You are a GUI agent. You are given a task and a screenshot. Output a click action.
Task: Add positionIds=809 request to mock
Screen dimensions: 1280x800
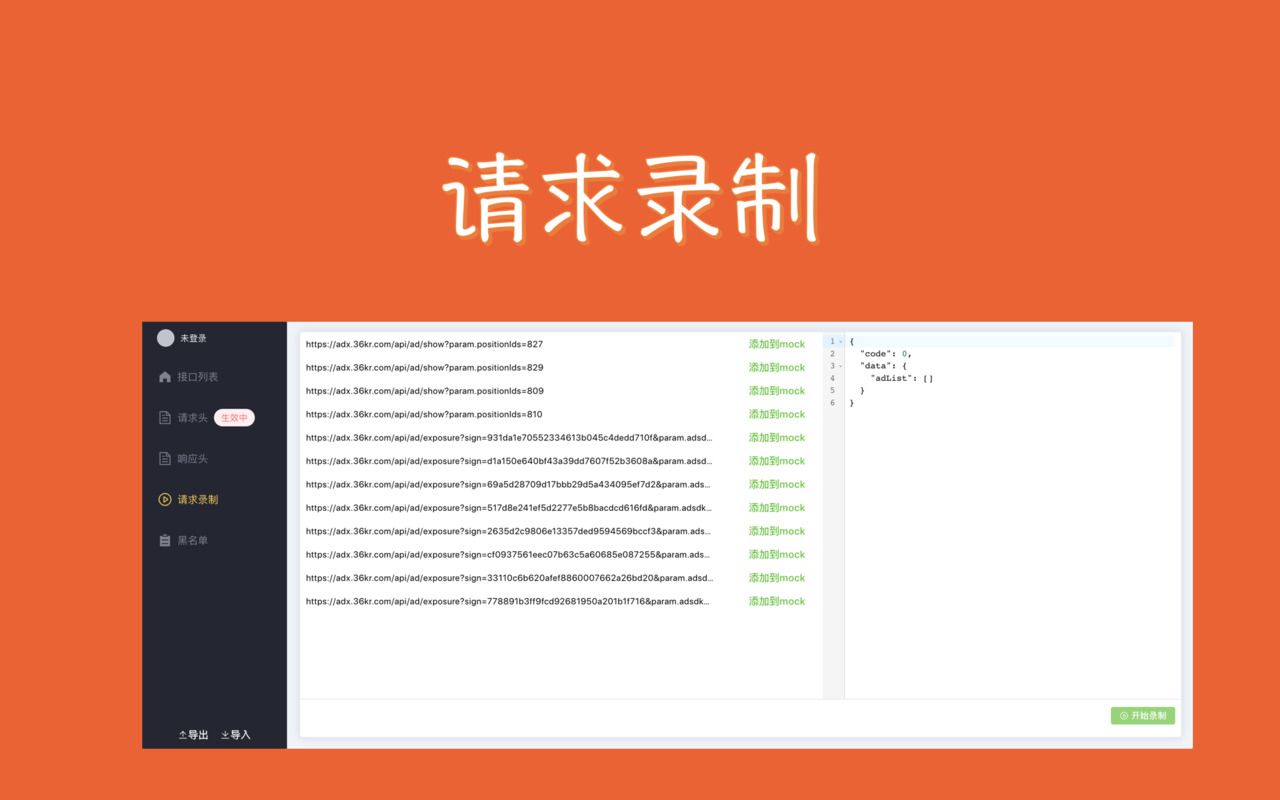[x=777, y=391]
